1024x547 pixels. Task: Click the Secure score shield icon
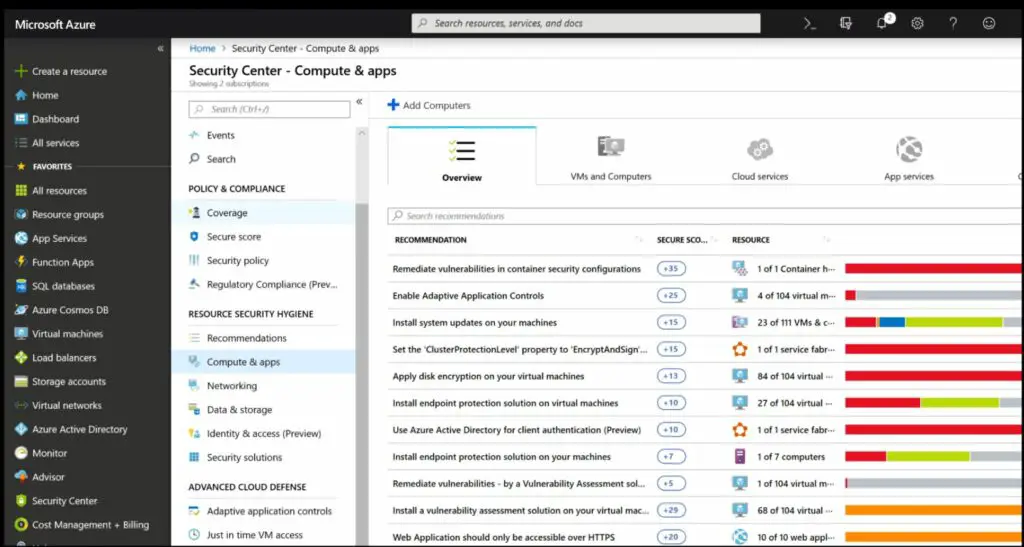(194, 236)
